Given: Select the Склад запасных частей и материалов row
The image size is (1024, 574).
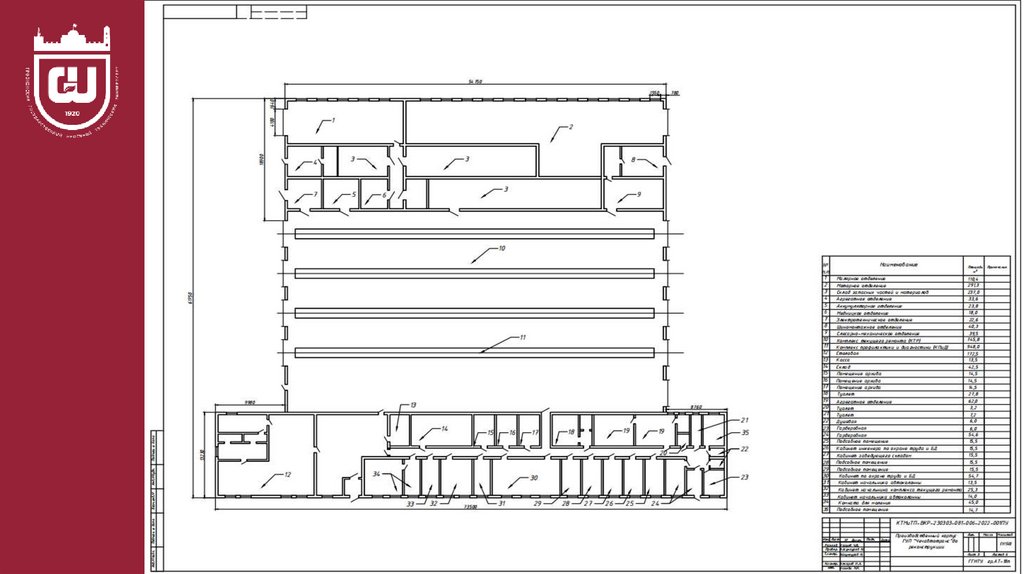Looking at the screenshot, I should (916, 293).
